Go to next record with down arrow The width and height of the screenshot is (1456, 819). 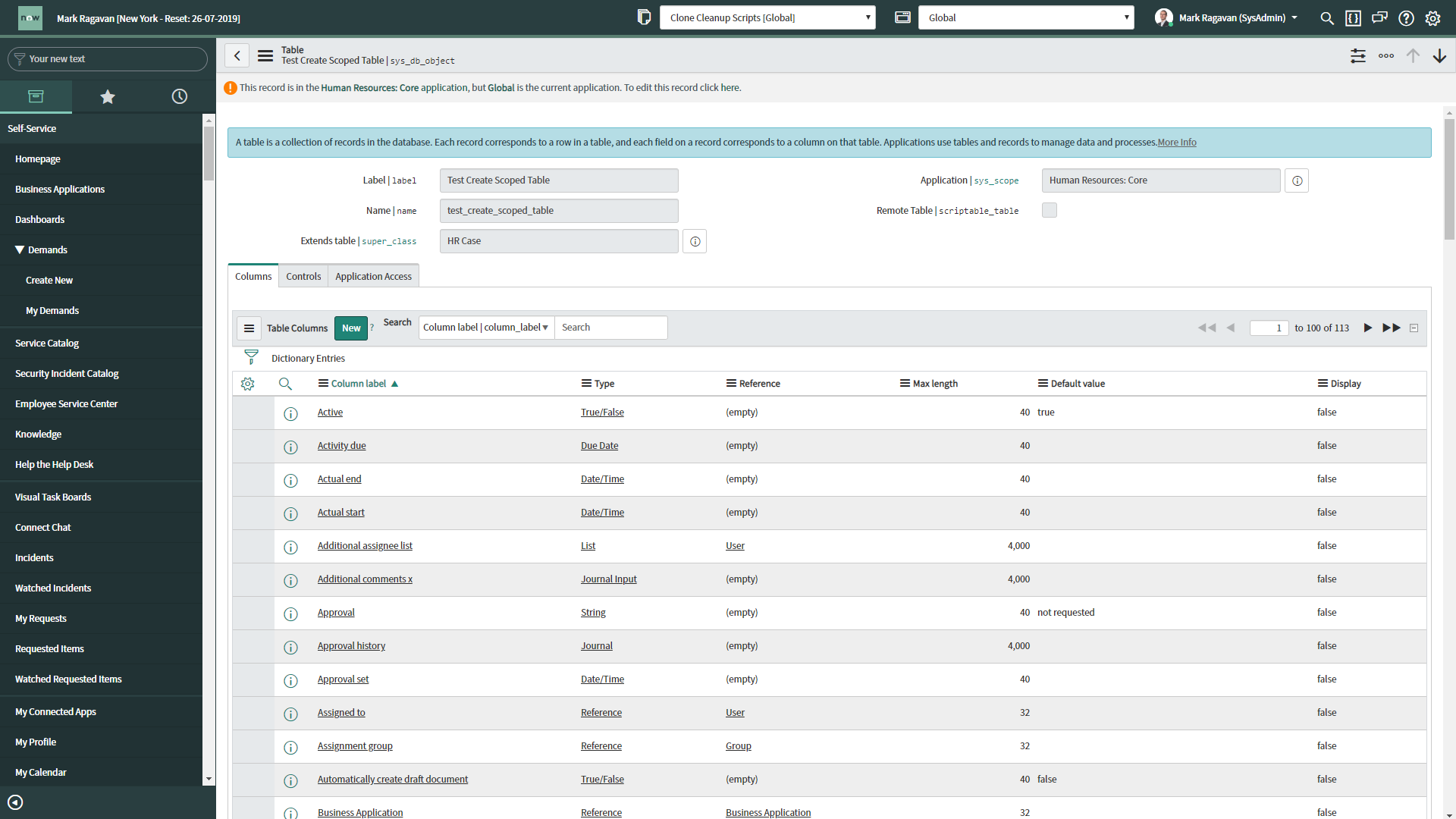pos(1439,55)
